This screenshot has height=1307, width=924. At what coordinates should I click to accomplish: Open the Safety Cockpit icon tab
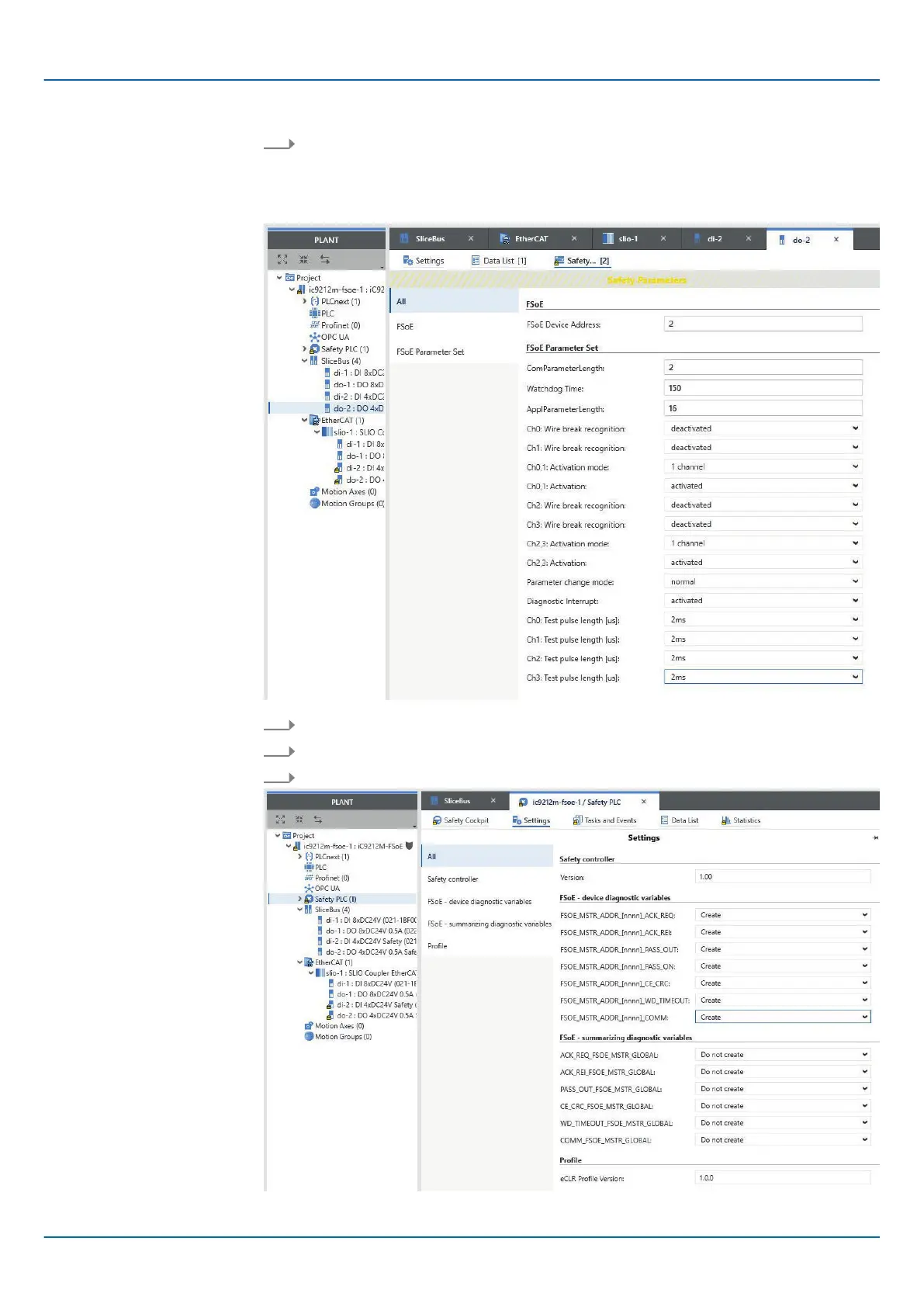click(x=438, y=820)
